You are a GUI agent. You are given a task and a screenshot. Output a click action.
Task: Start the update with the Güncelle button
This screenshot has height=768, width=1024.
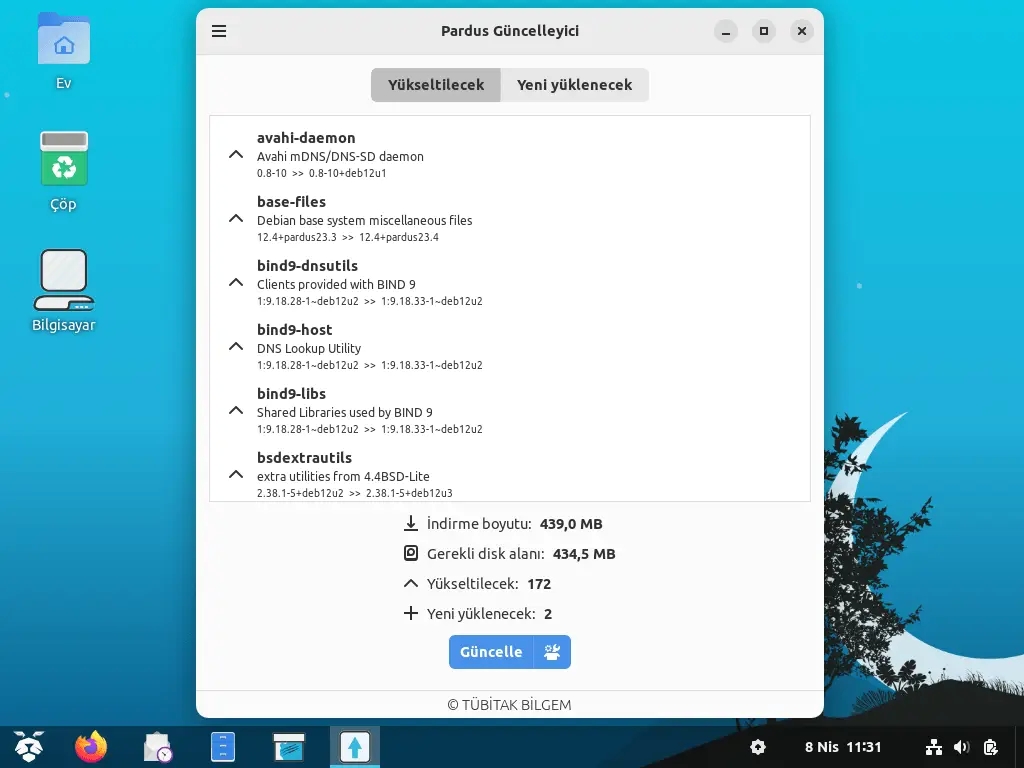[x=491, y=652]
